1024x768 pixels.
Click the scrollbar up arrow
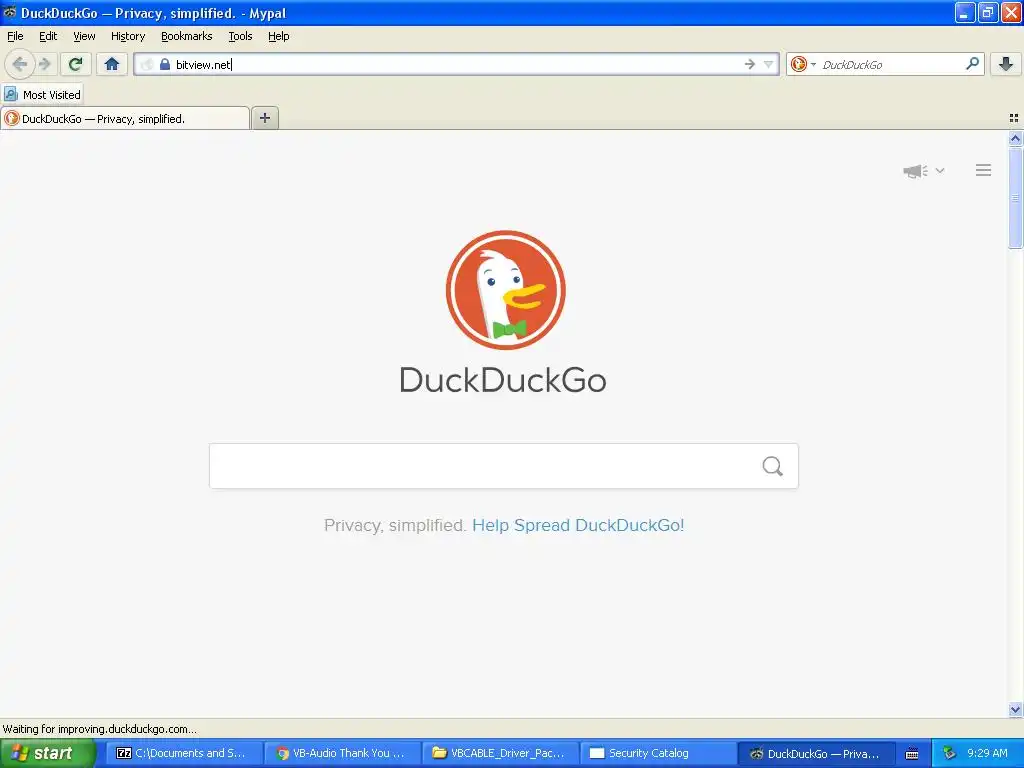(1015, 138)
